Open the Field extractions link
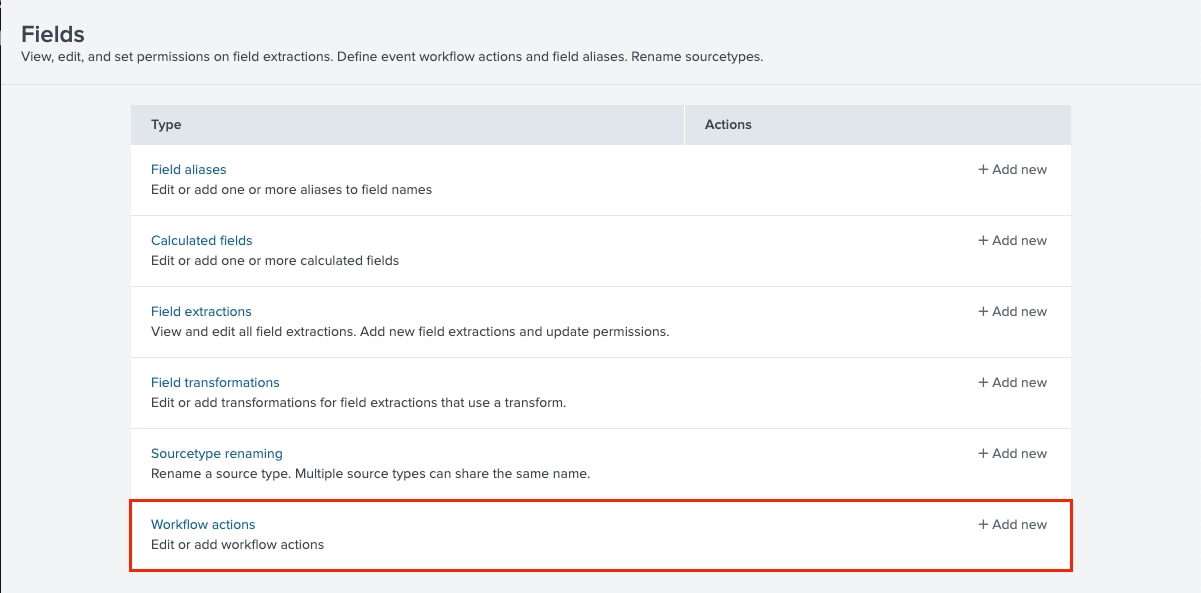1201x593 pixels. (x=201, y=311)
